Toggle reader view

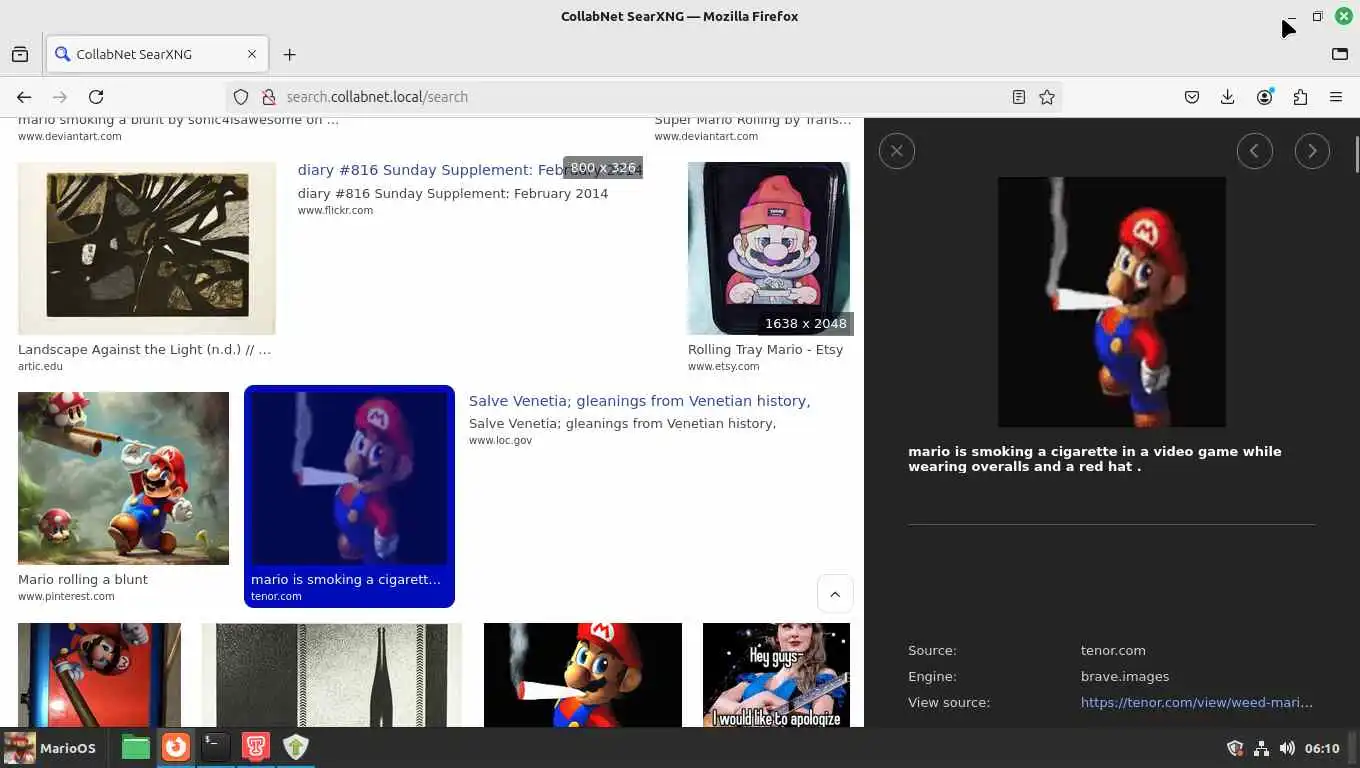[x=1018, y=97]
